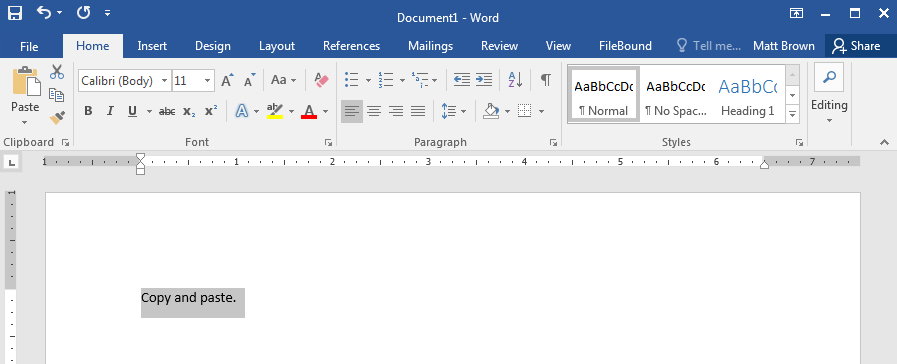Open the File tab
Image resolution: width=897 pixels, height=364 pixels.
point(29,46)
